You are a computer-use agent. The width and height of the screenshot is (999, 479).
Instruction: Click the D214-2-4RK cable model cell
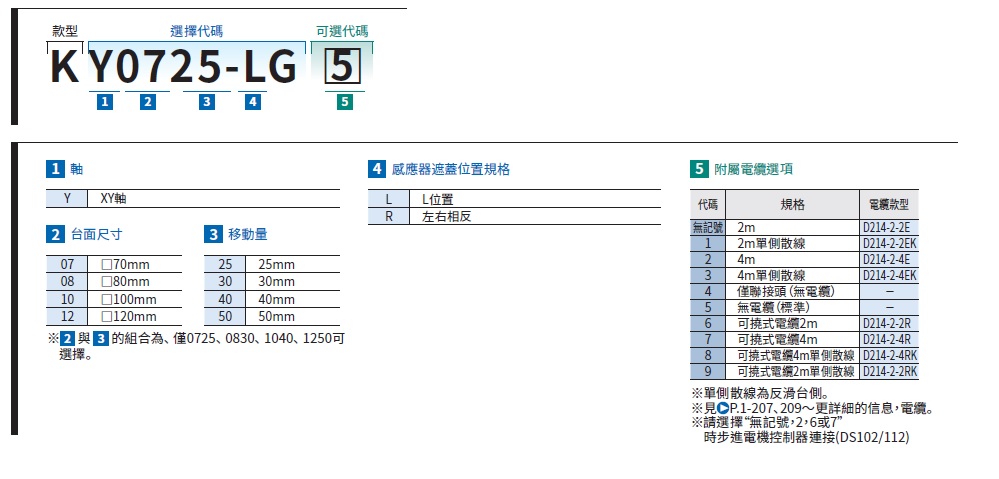(x=889, y=355)
